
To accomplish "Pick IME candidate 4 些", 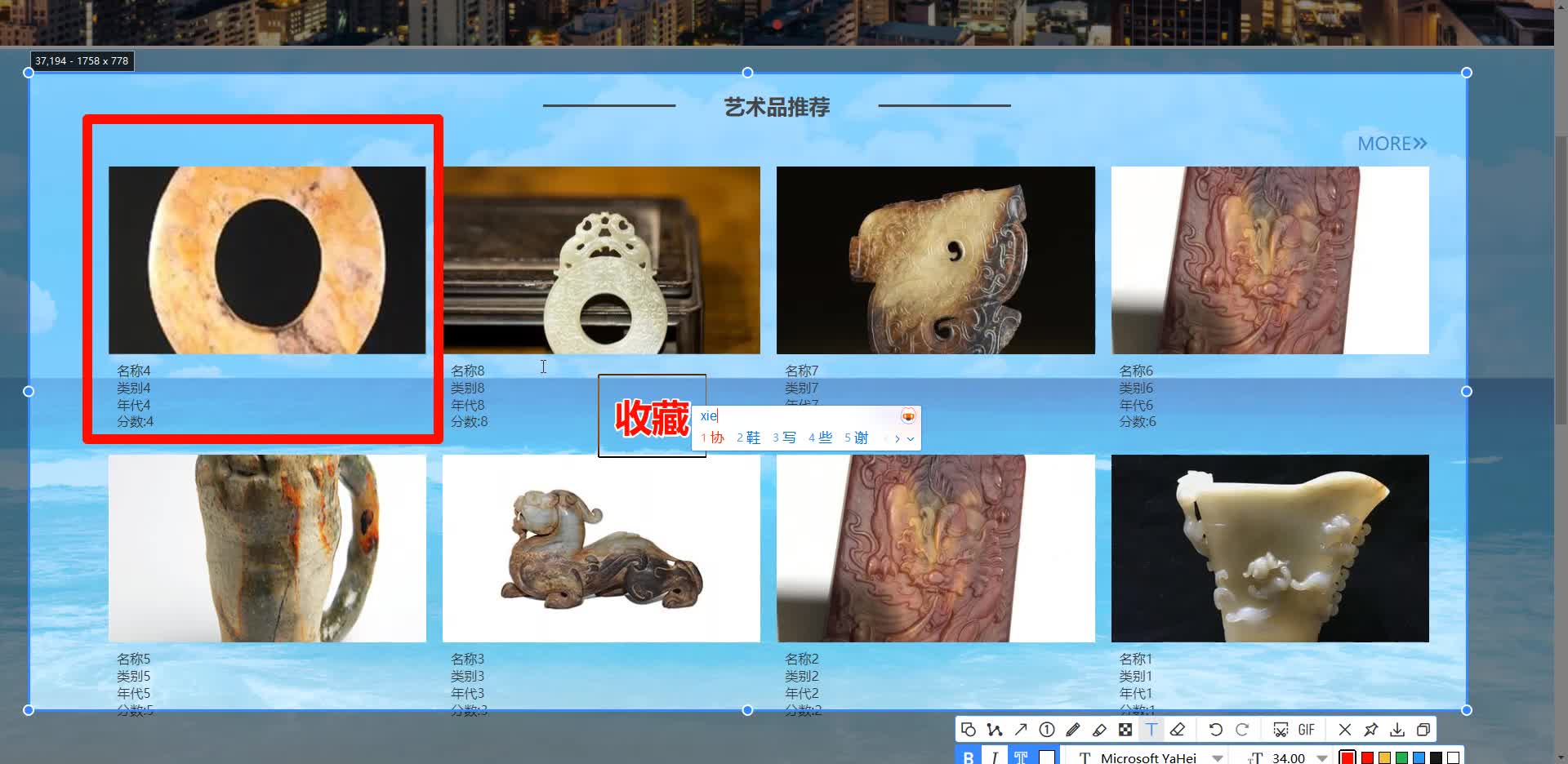I will [x=821, y=438].
